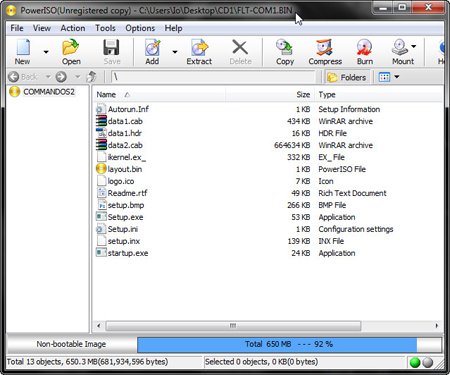Click the Delete X toolbar icon

[x=240, y=47]
